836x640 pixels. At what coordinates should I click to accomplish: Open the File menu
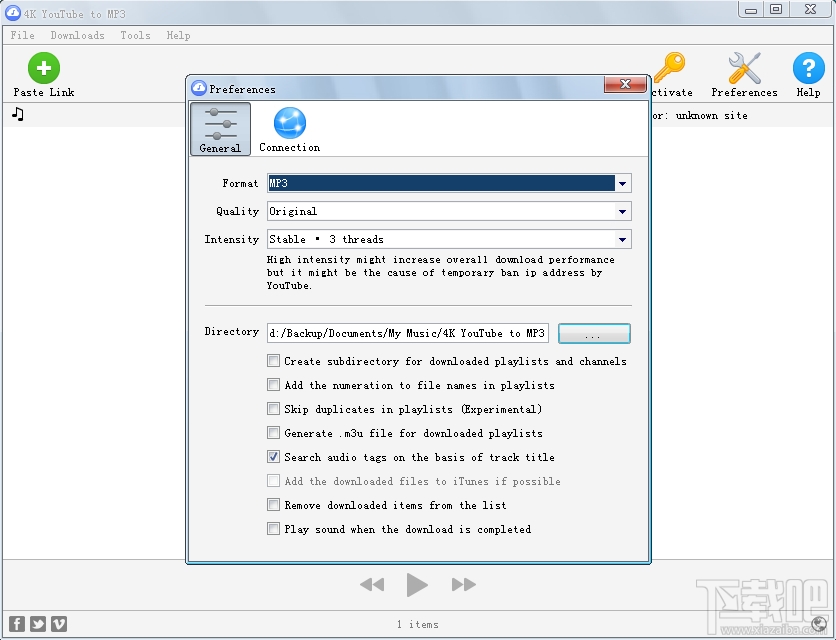click(x=22, y=35)
